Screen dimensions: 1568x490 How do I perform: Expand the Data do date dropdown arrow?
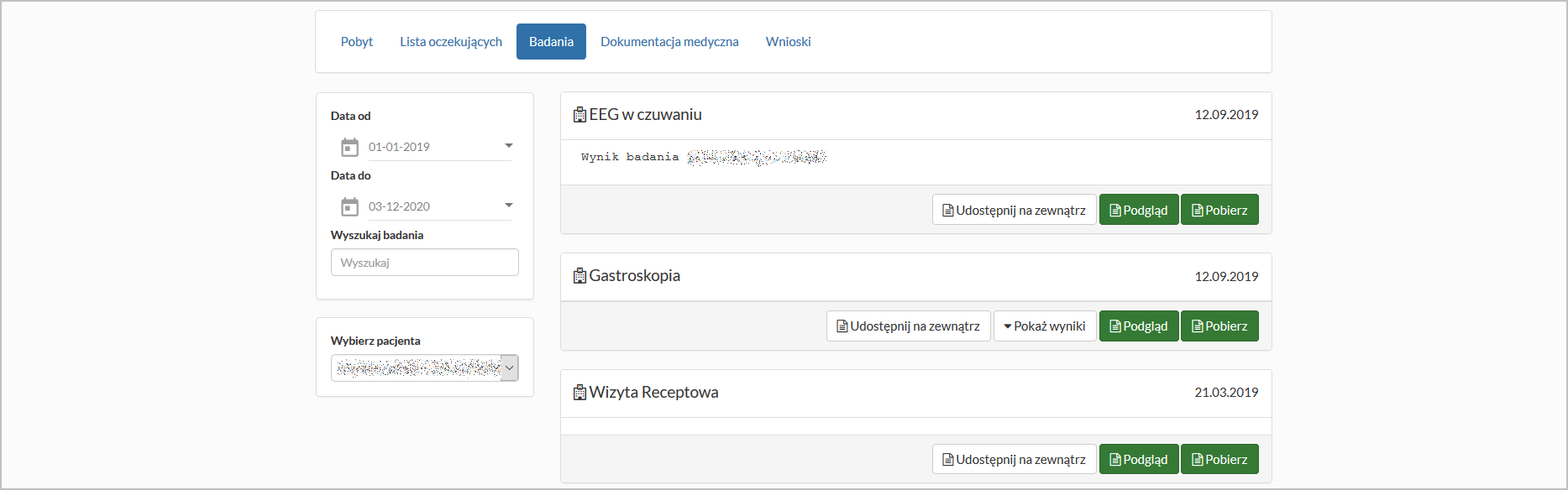[x=508, y=206]
